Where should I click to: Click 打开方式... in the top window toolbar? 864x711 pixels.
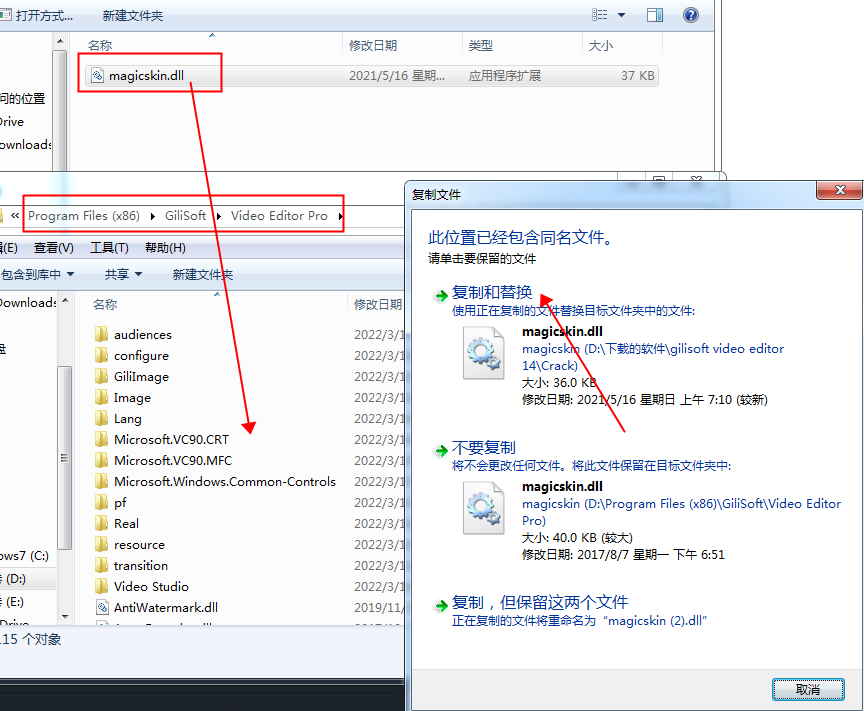tap(44, 15)
